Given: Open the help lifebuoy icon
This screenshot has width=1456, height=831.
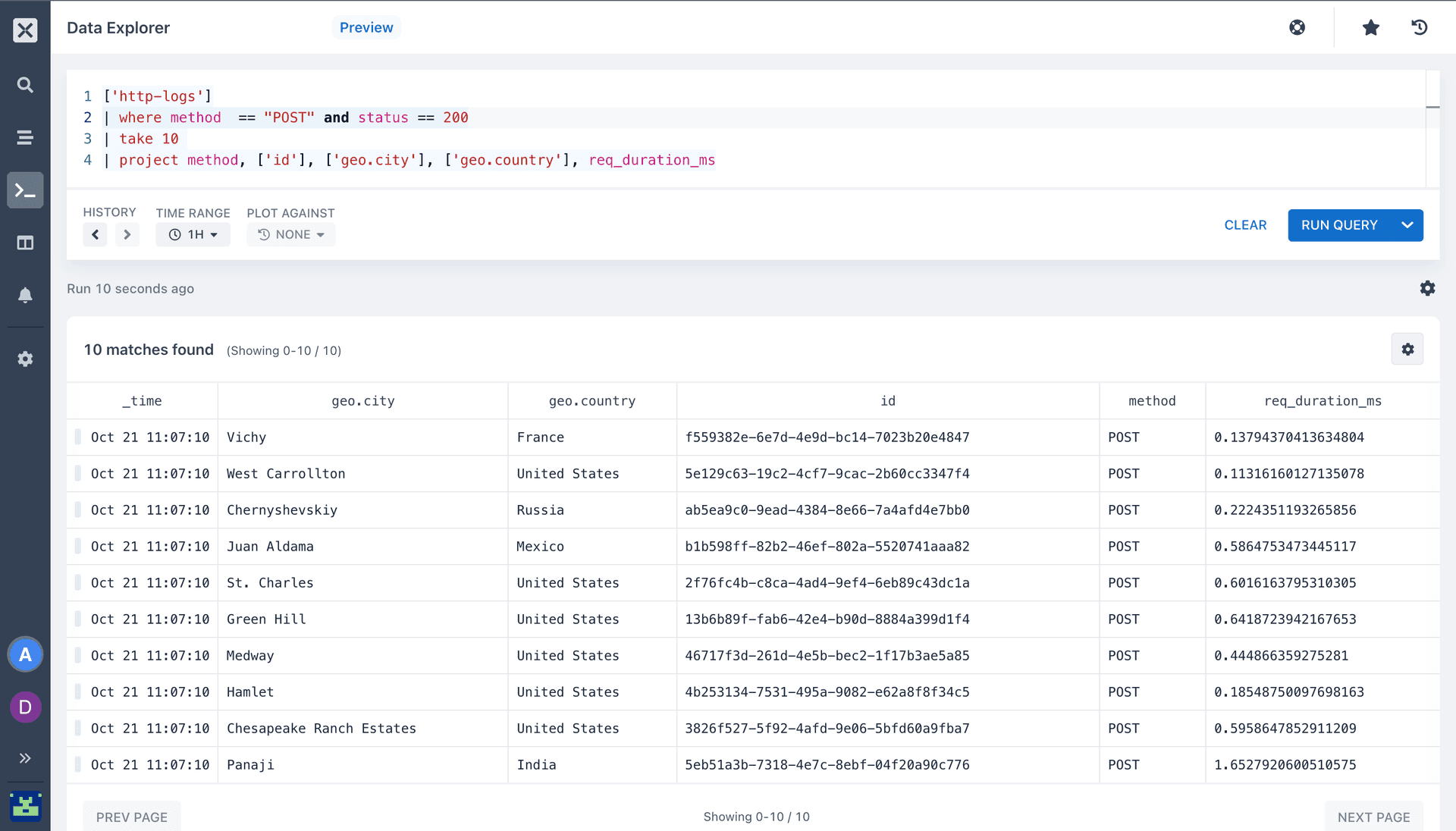Looking at the screenshot, I should [x=1297, y=27].
